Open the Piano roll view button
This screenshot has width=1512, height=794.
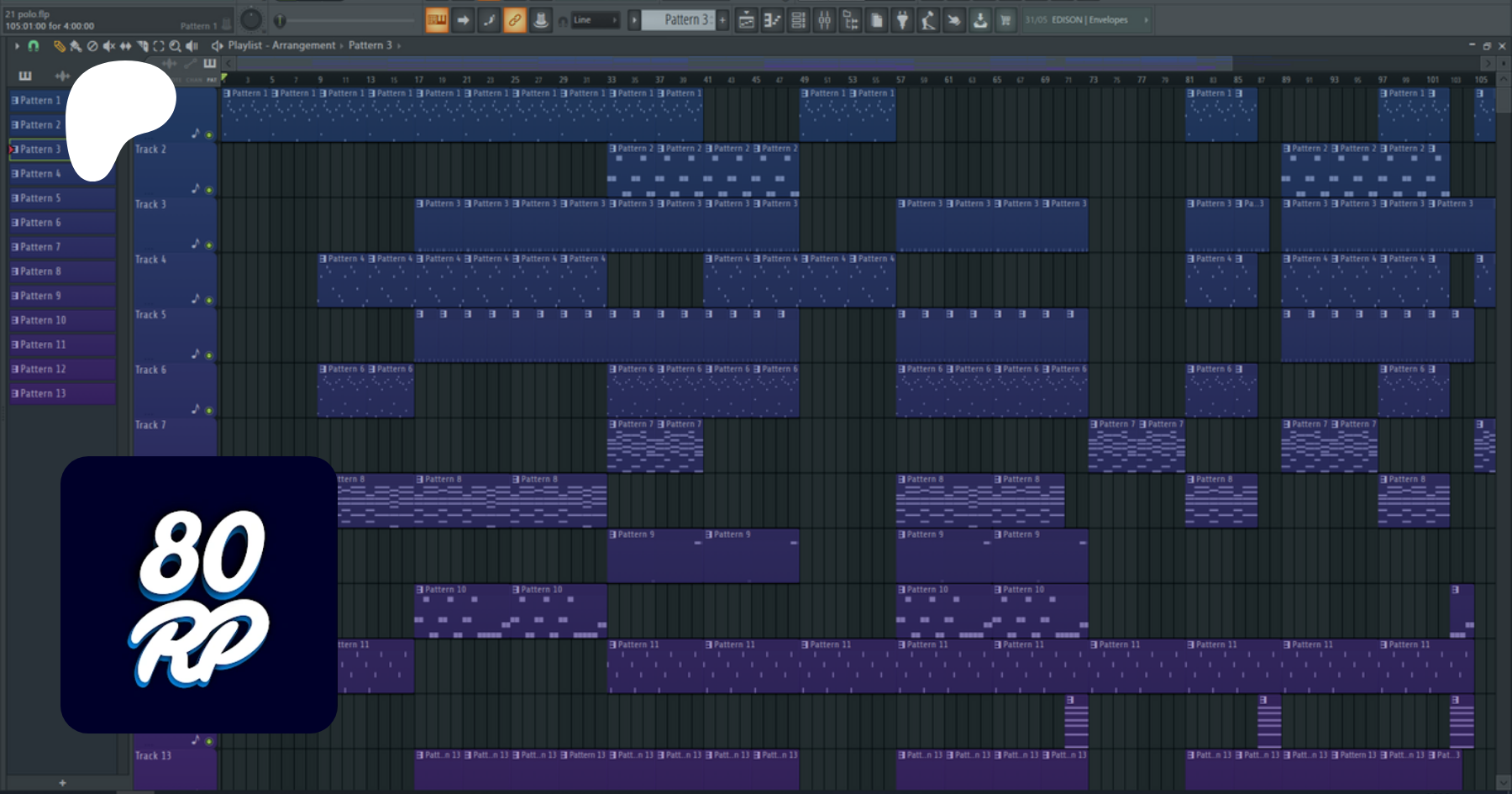pos(772,20)
